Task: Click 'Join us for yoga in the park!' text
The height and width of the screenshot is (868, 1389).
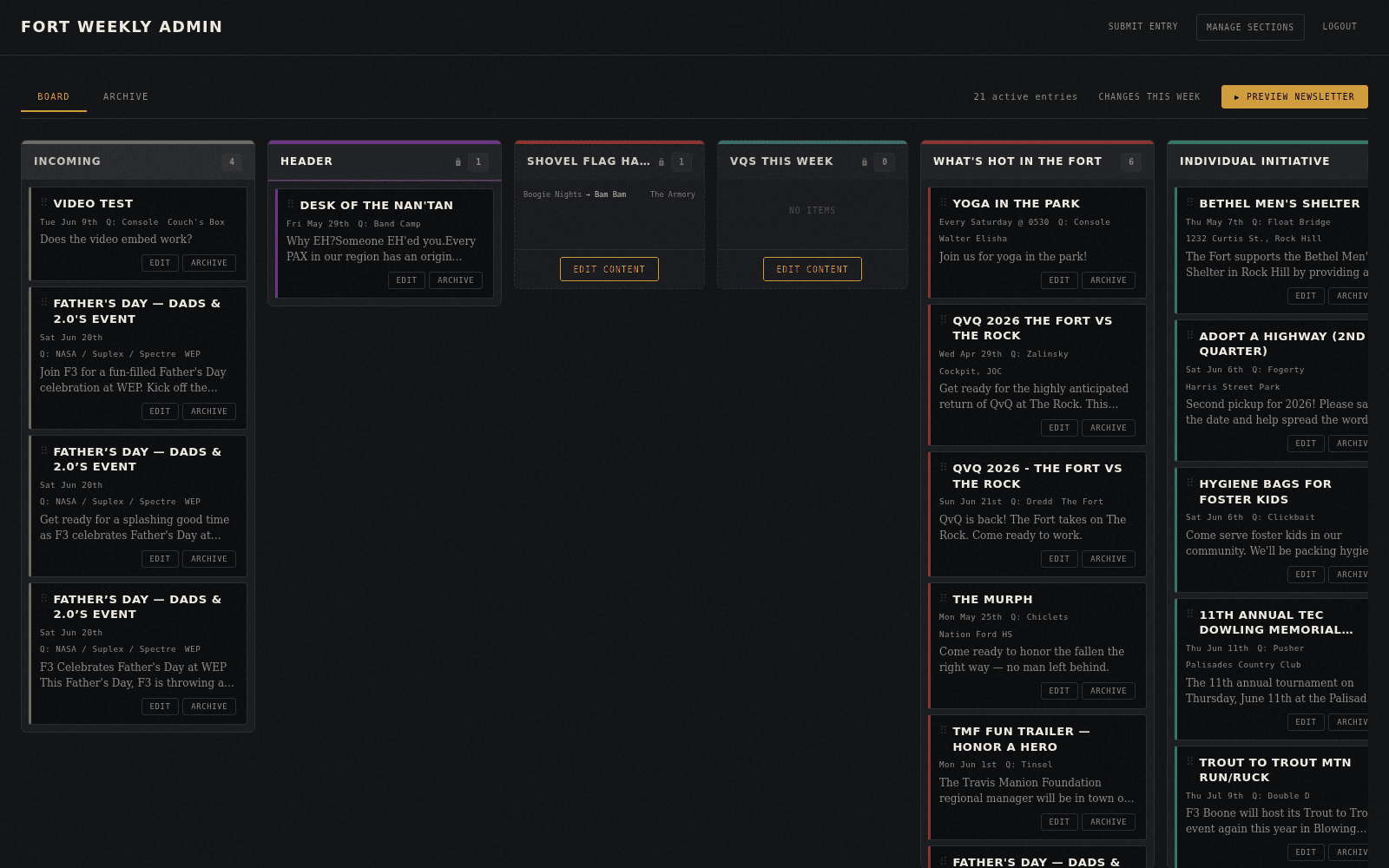Action: tap(1013, 257)
